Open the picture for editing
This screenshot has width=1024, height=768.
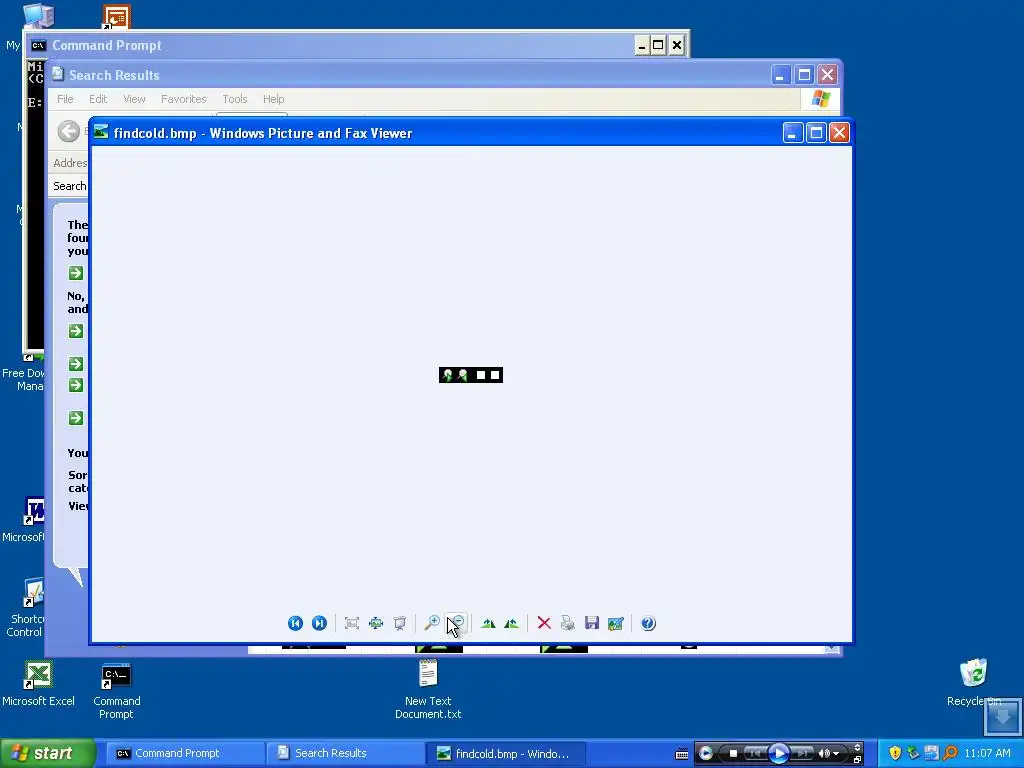615,624
